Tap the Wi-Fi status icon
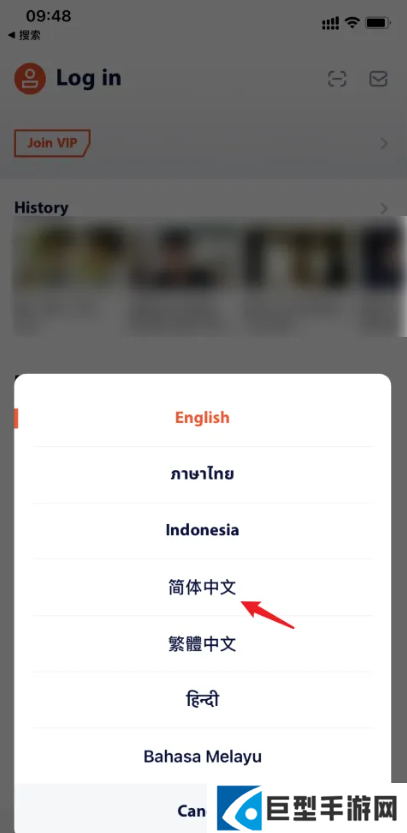 coord(352,22)
